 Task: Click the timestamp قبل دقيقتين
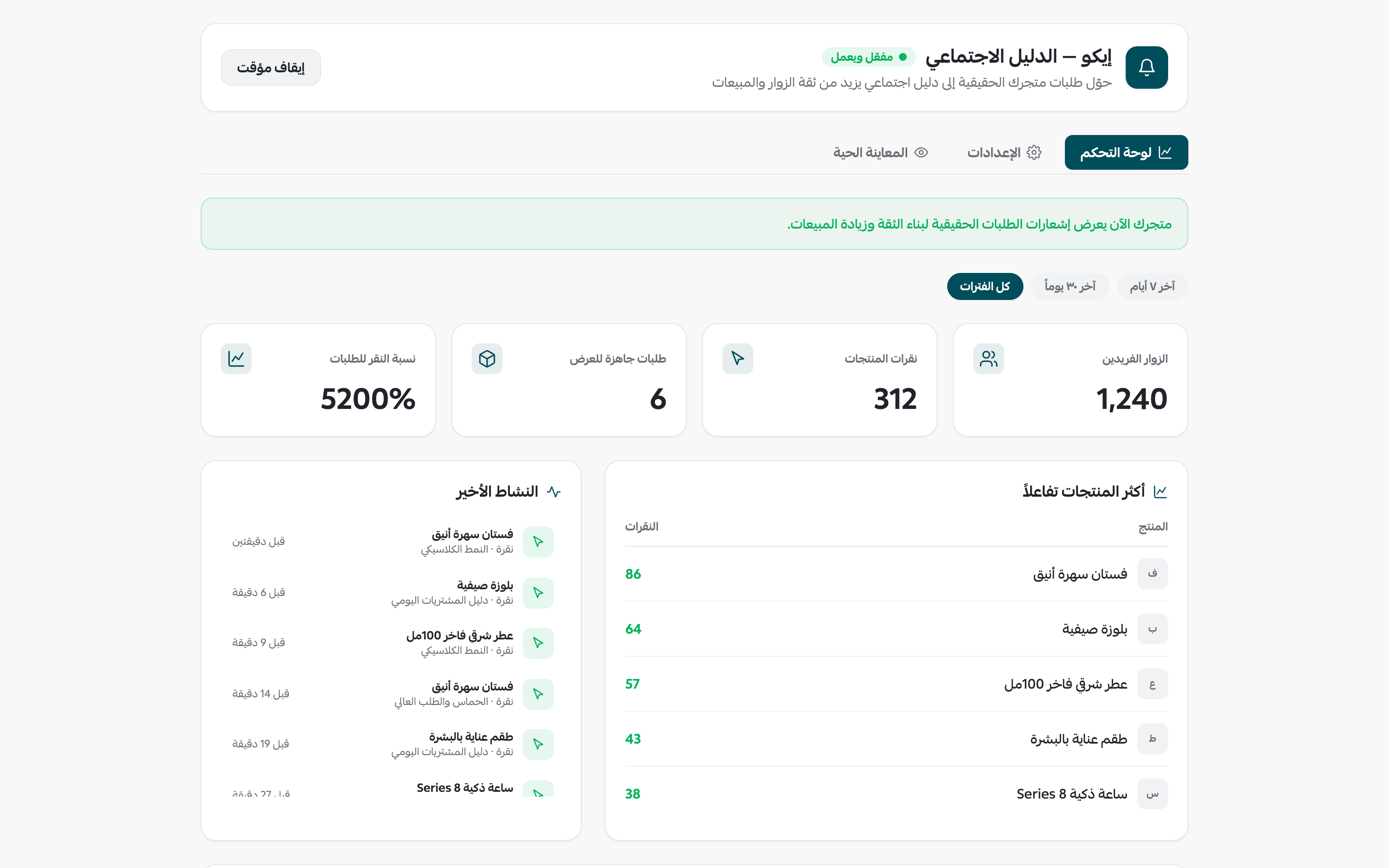click(259, 542)
